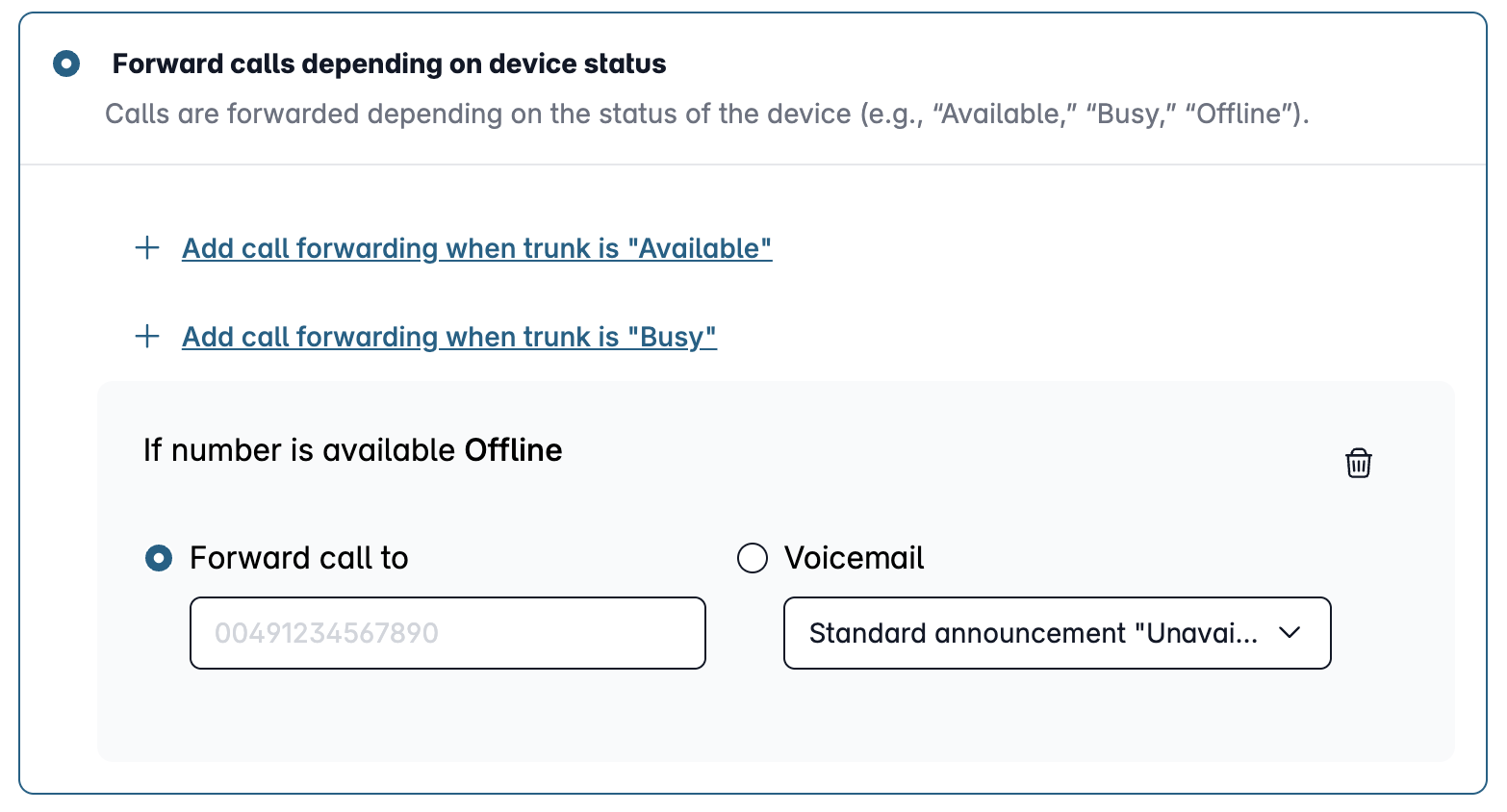
Task: Click the "Forward call to" label text
Action: click(x=299, y=558)
